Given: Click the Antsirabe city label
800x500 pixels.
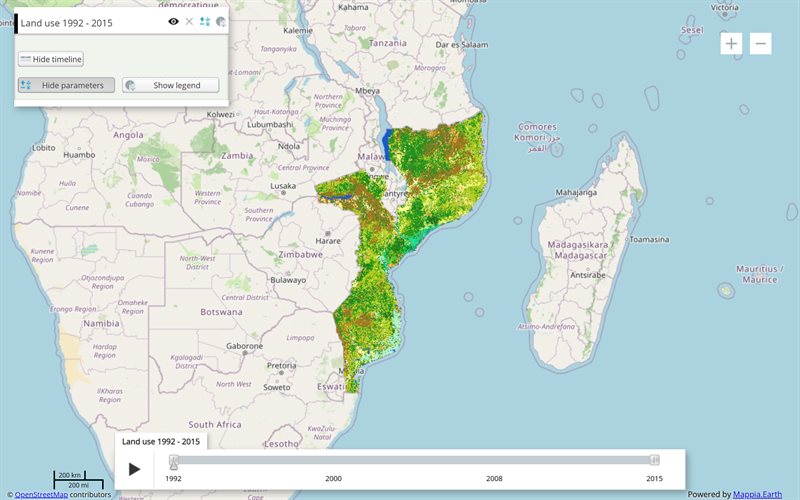Looking at the screenshot, I should [588, 275].
